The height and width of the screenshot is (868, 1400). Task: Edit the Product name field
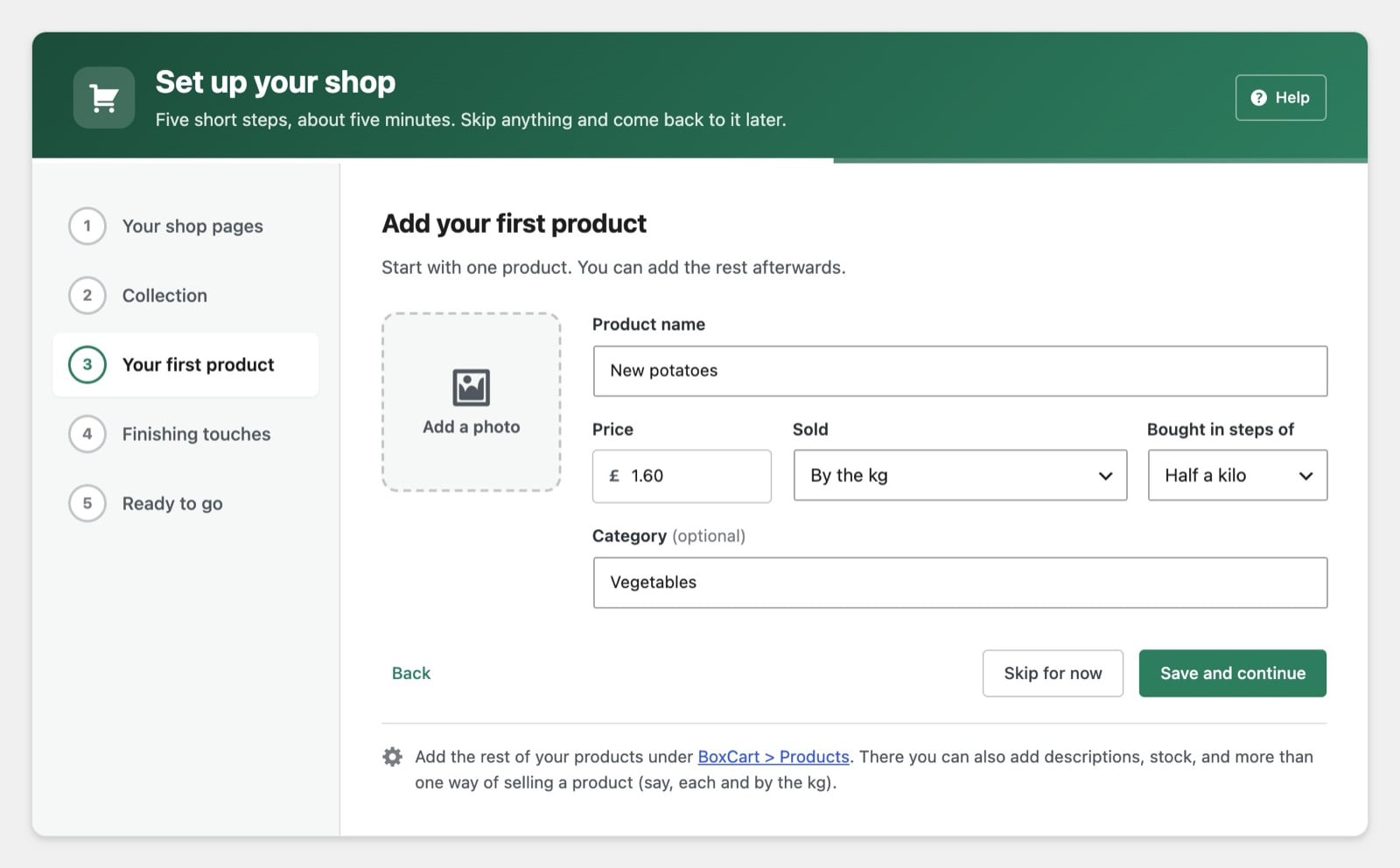pyautogui.click(x=960, y=371)
